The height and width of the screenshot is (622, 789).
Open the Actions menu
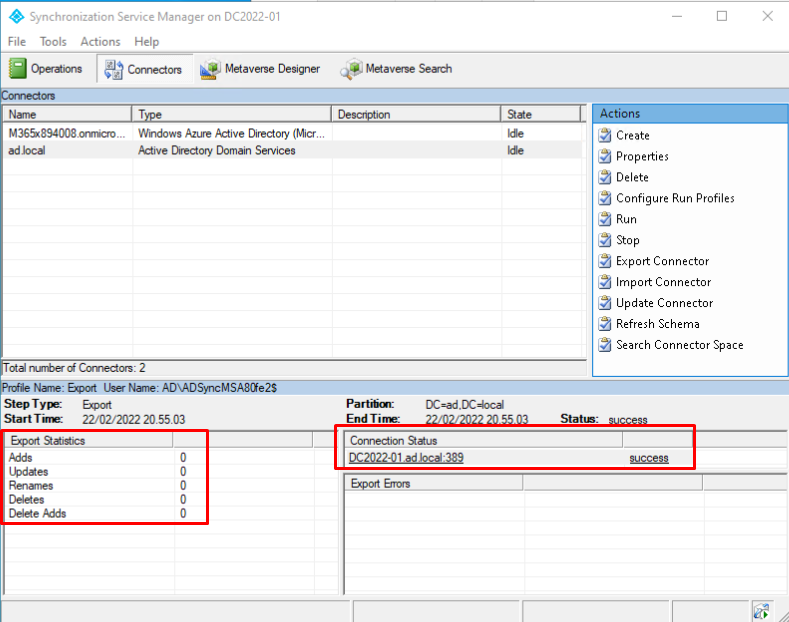100,41
